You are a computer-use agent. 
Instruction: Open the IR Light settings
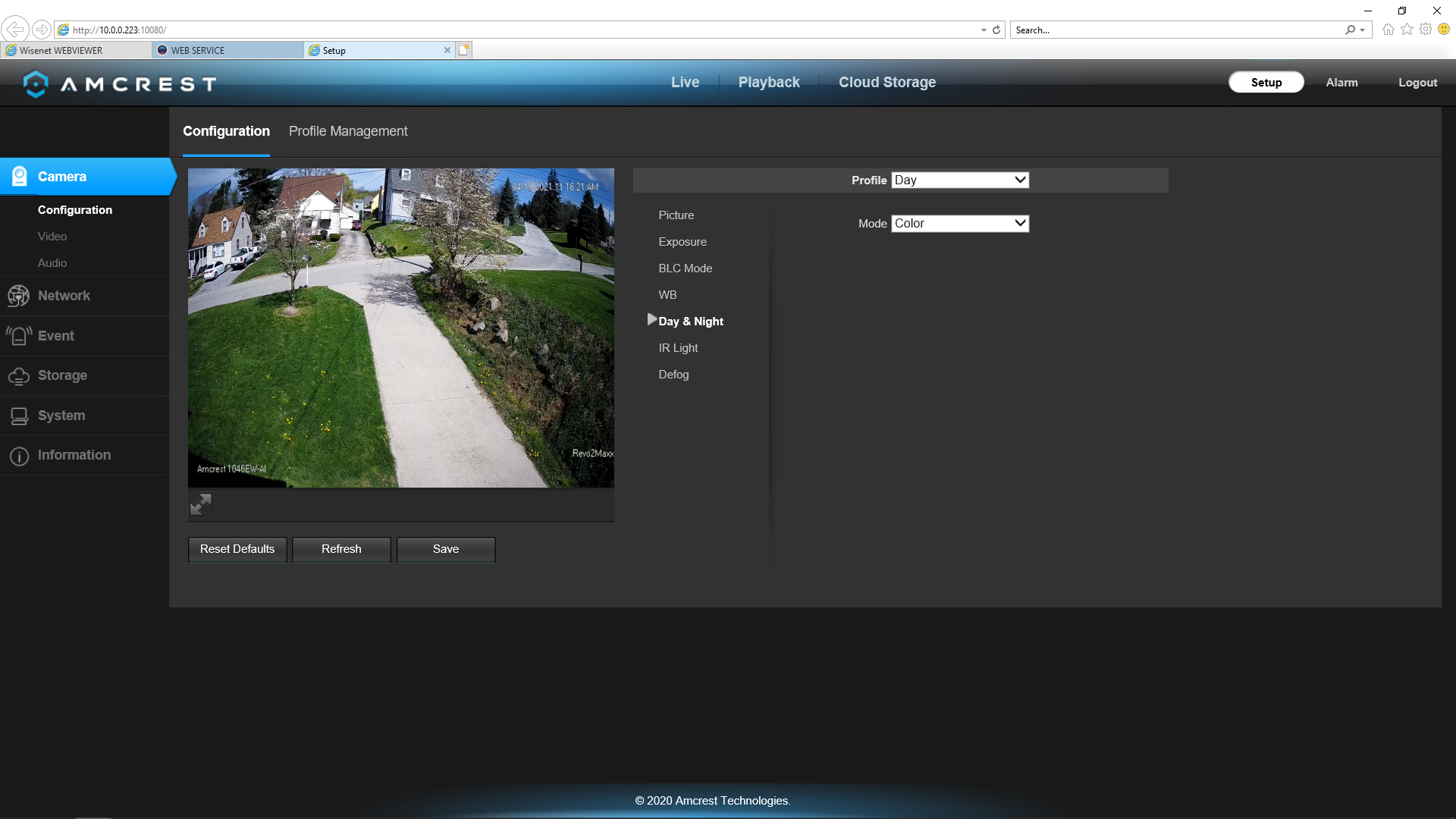click(678, 348)
